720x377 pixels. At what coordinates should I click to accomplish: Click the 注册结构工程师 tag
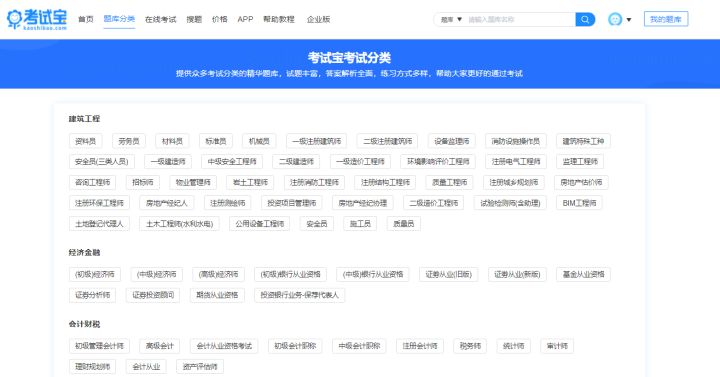point(385,182)
